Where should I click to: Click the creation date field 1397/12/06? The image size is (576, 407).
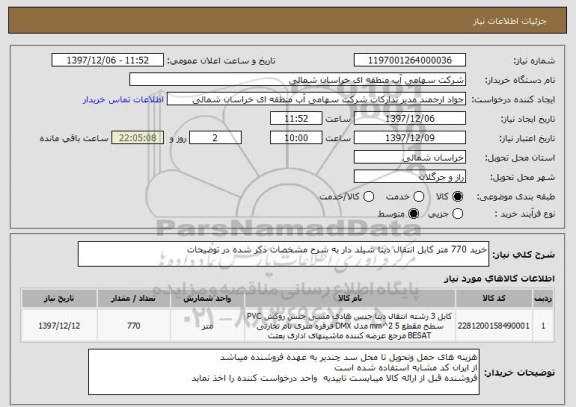(x=410, y=119)
